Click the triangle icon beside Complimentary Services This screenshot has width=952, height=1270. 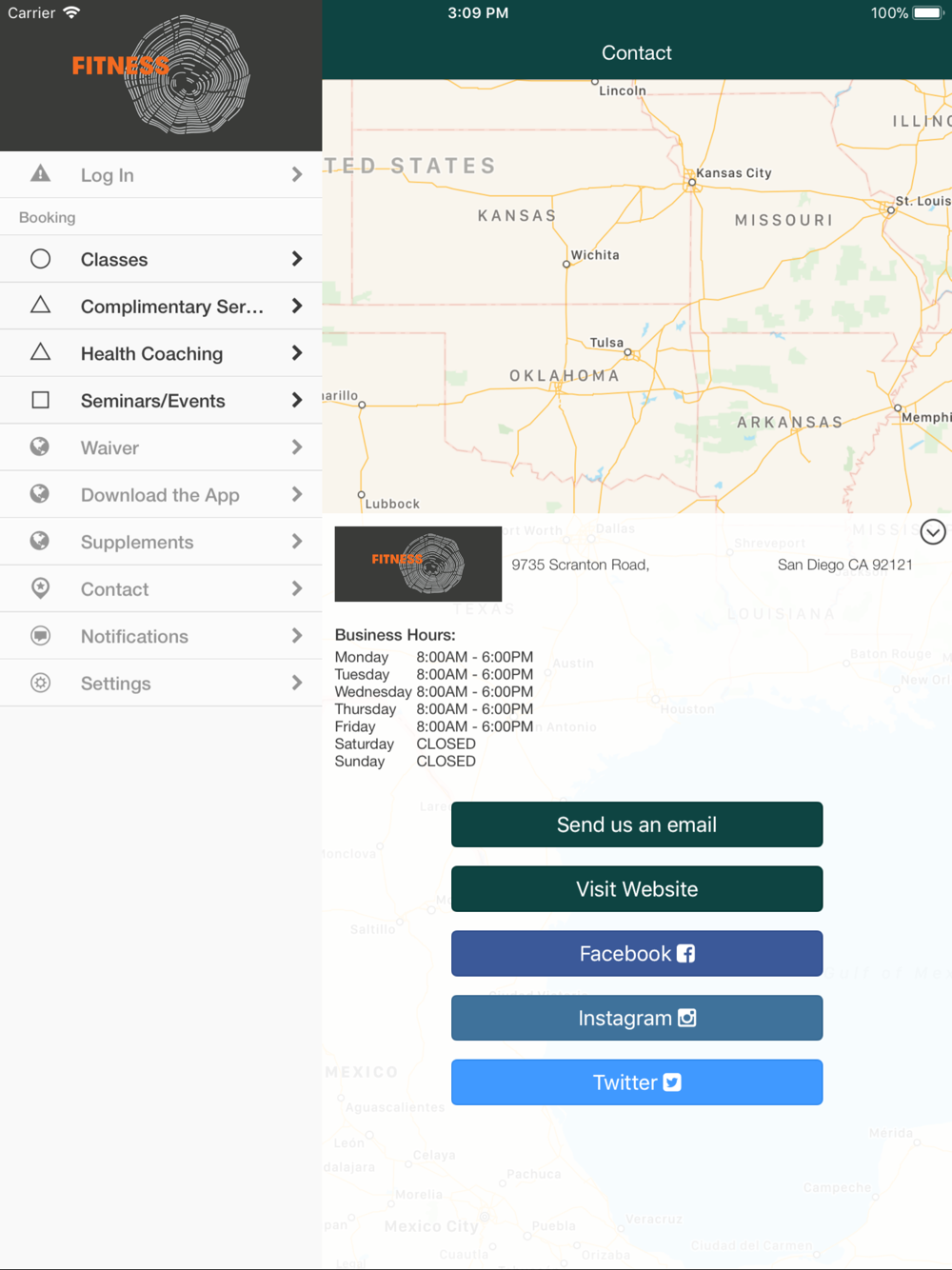coord(40,305)
